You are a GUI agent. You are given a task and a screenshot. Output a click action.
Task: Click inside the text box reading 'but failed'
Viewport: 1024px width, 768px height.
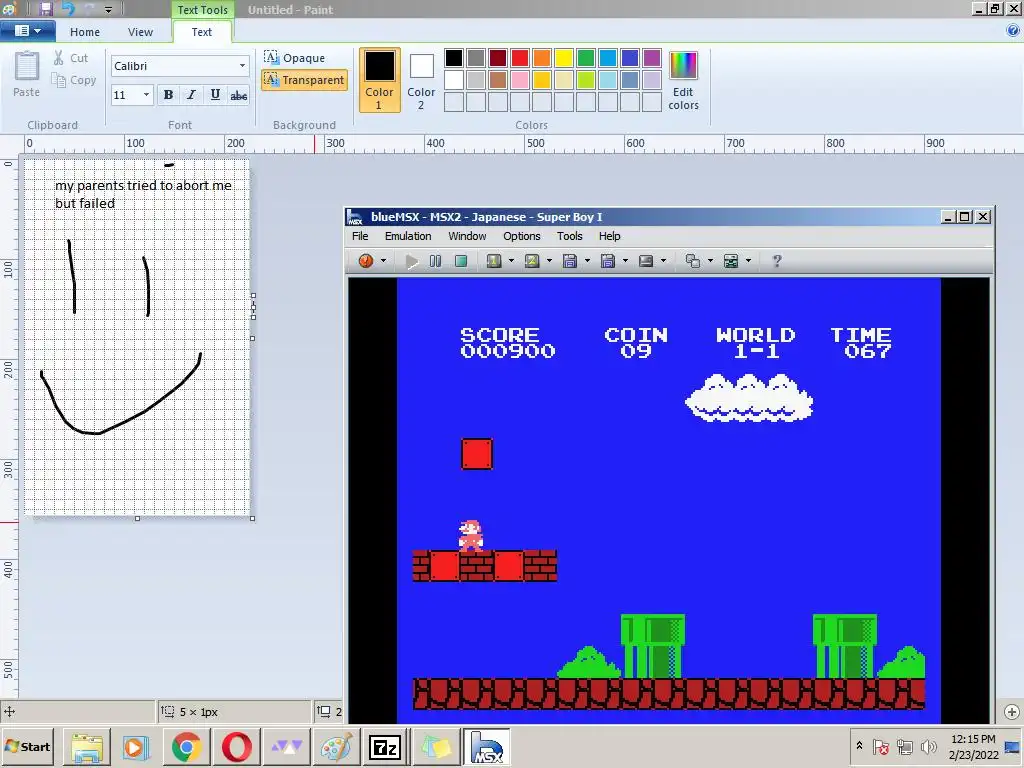click(85, 203)
